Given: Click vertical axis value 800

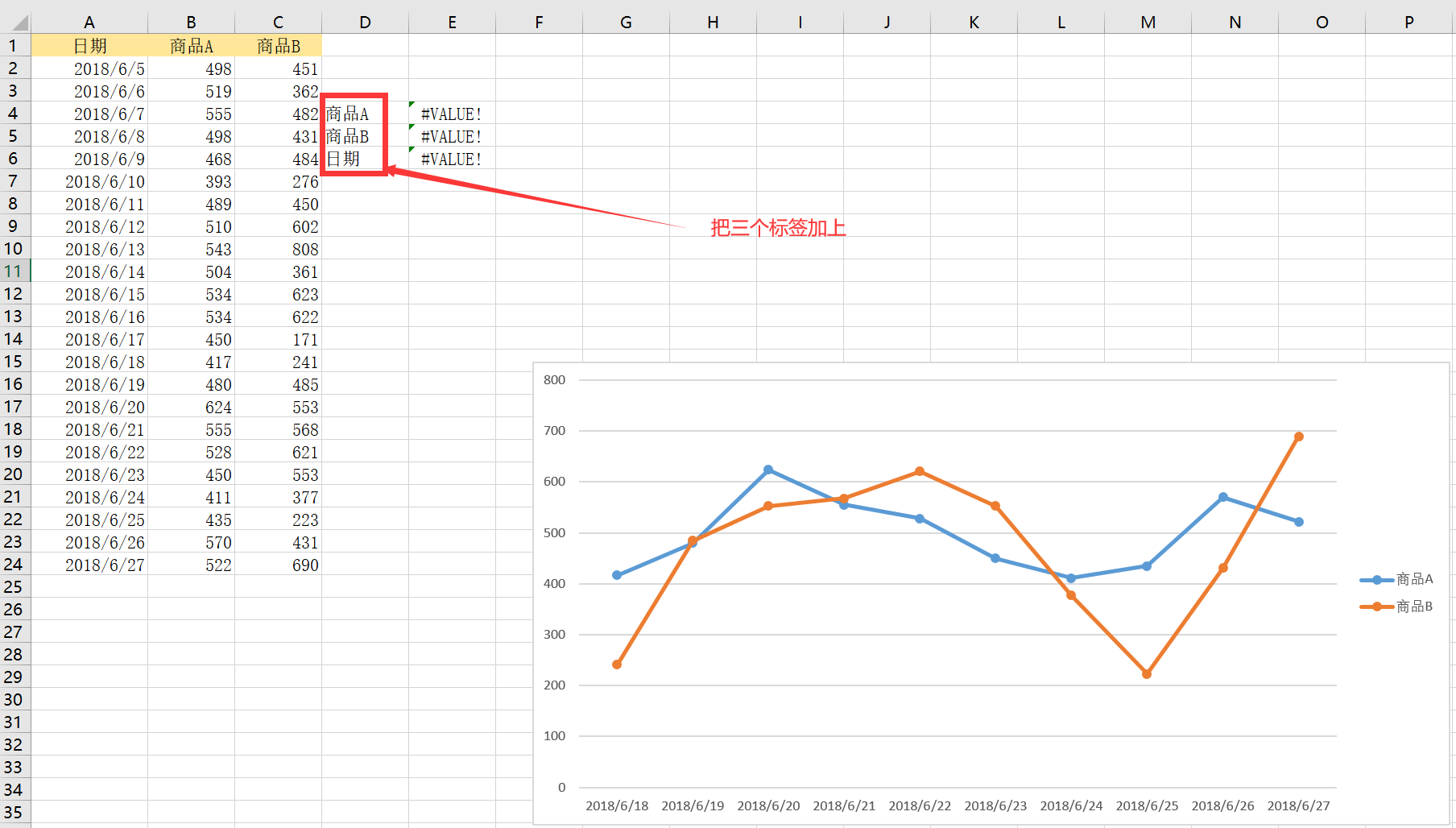Looking at the screenshot, I should (554, 379).
